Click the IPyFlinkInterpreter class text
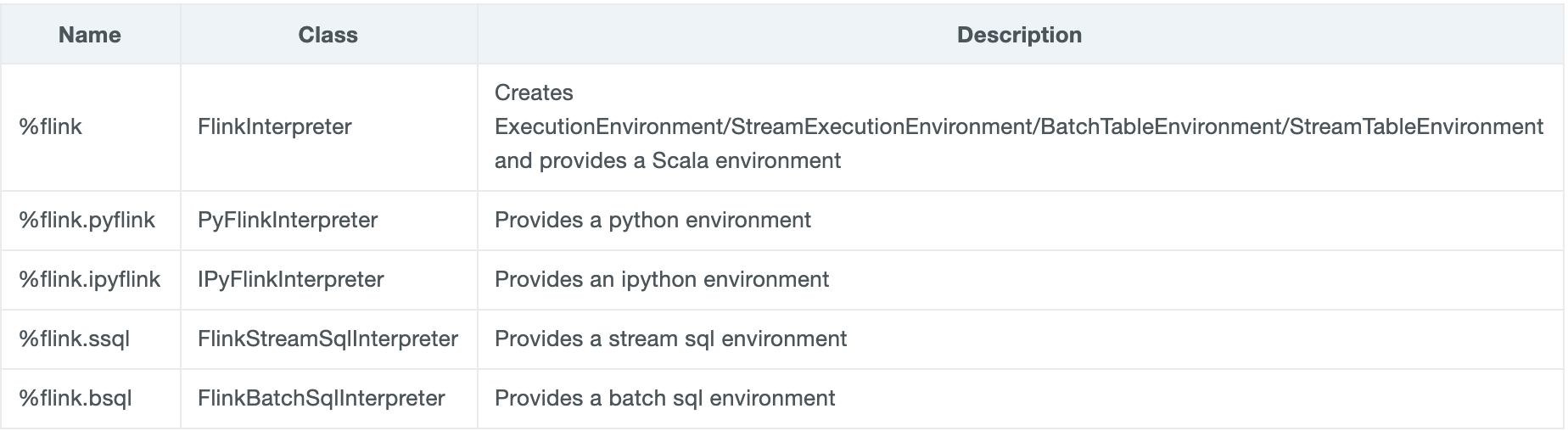The width and height of the screenshot is (1568, 431). point(290,280)
